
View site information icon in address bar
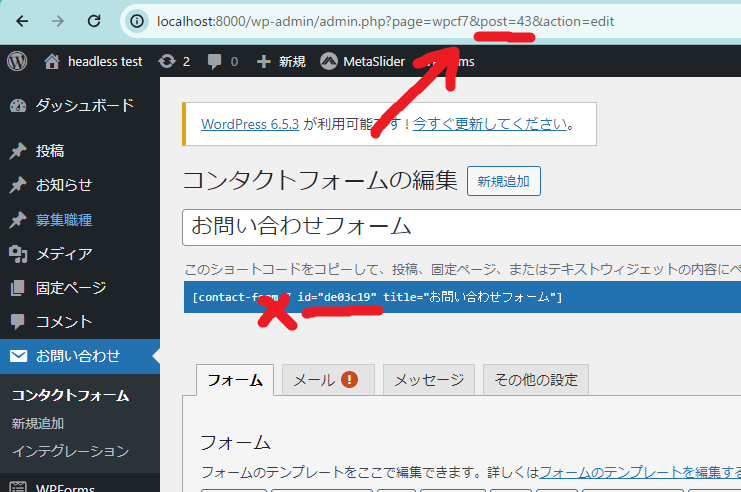pos(137,21)
